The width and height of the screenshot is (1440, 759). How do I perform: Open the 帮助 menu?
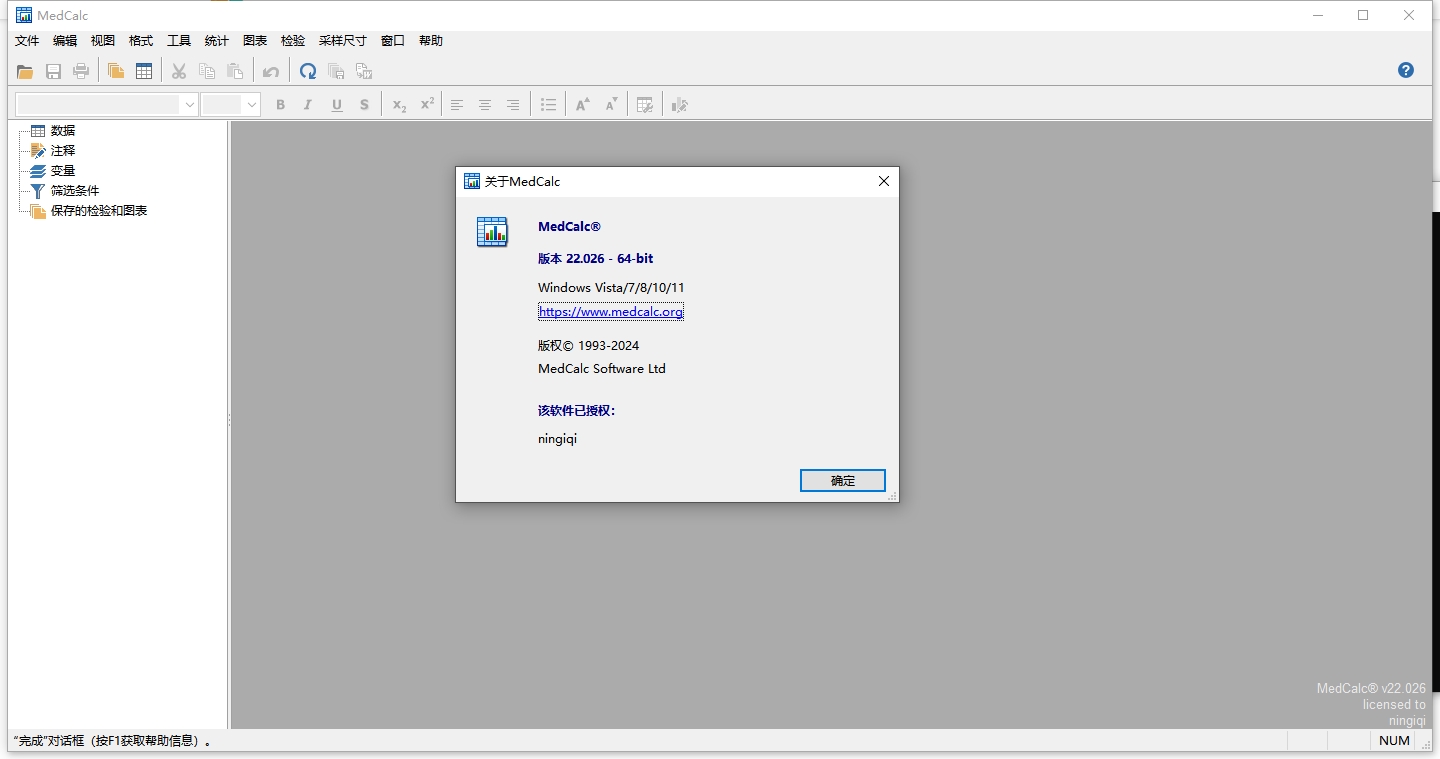pyautogui.click(x=430, y=41)
